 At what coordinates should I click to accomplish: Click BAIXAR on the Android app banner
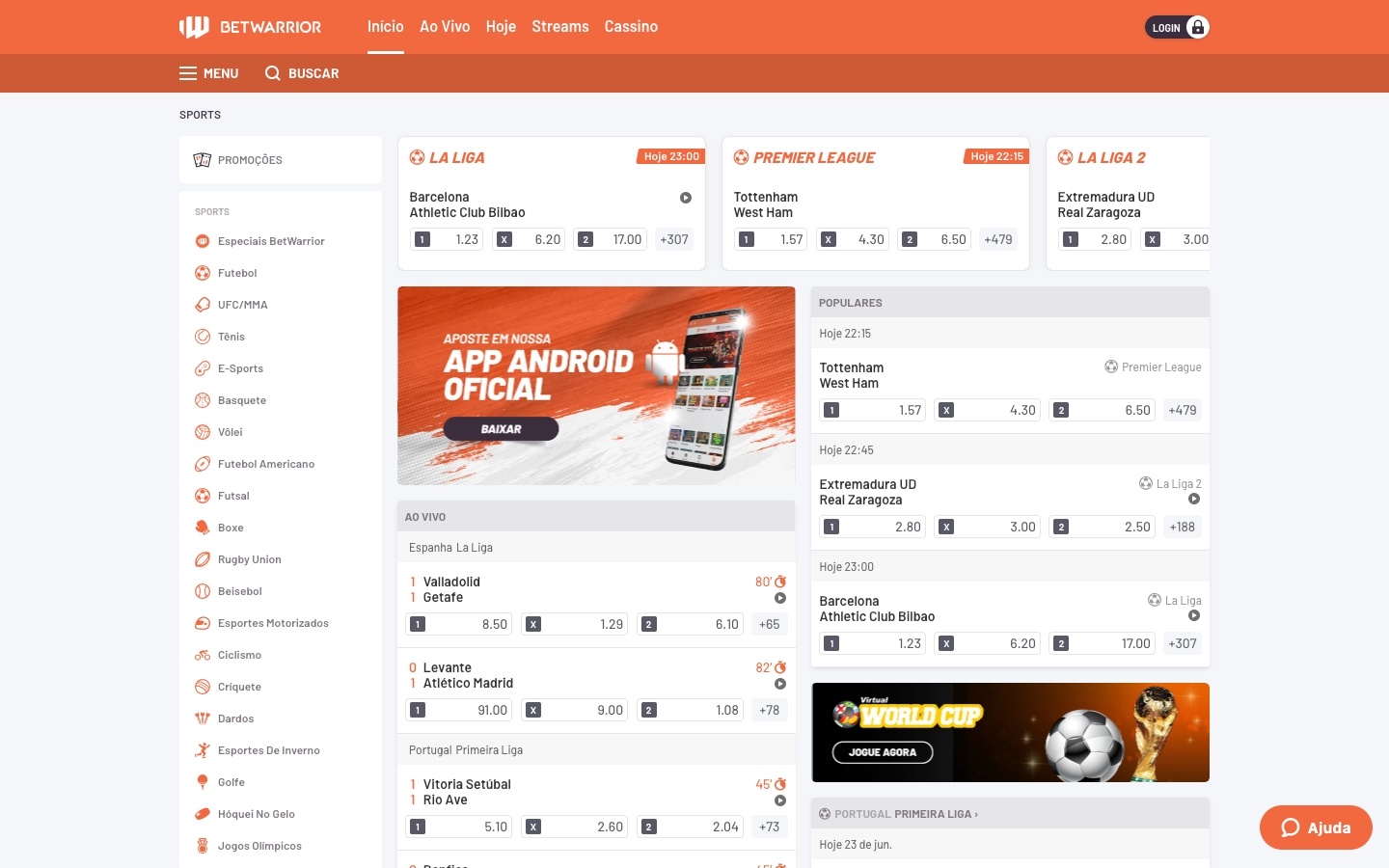501,429
